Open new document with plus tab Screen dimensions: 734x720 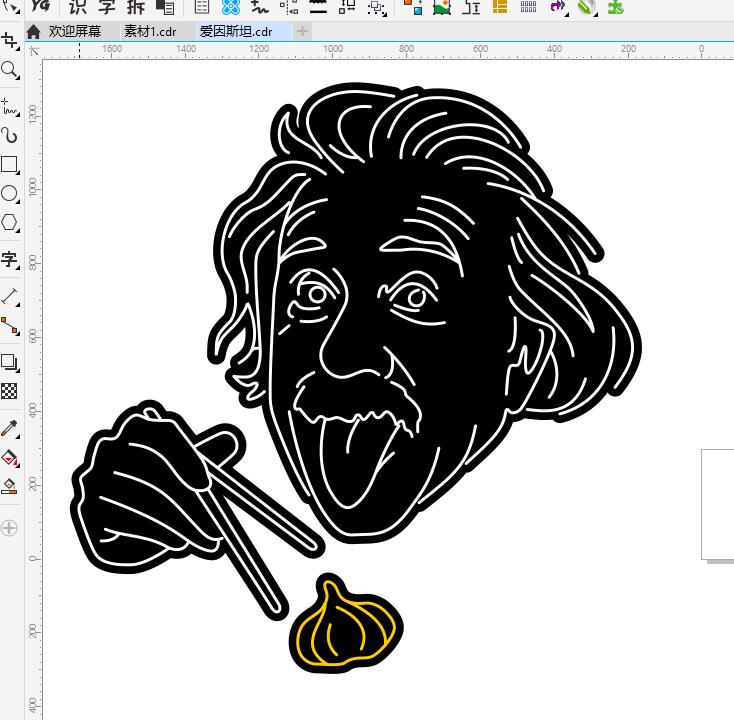[302, 31]
